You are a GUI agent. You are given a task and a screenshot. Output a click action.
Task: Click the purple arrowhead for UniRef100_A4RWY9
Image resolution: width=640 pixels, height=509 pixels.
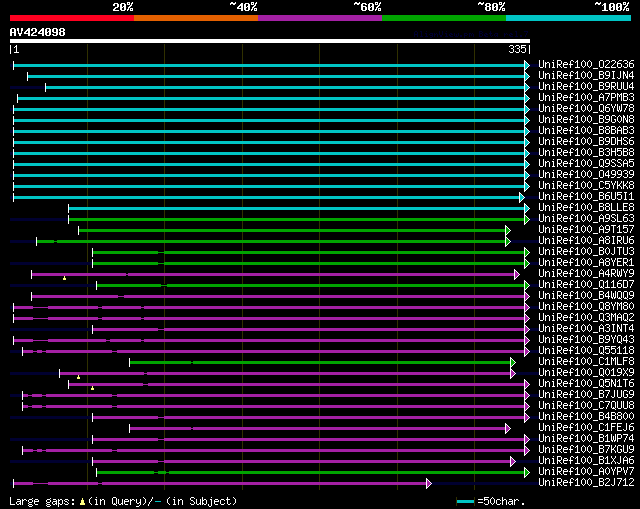pos(517,274)
